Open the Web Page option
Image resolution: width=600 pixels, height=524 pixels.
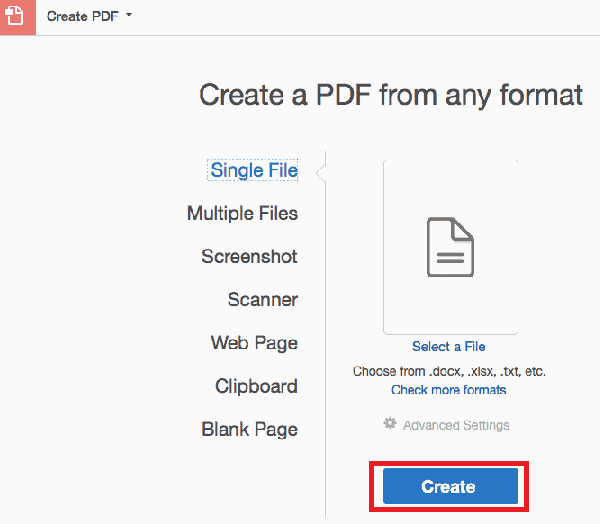254,343
